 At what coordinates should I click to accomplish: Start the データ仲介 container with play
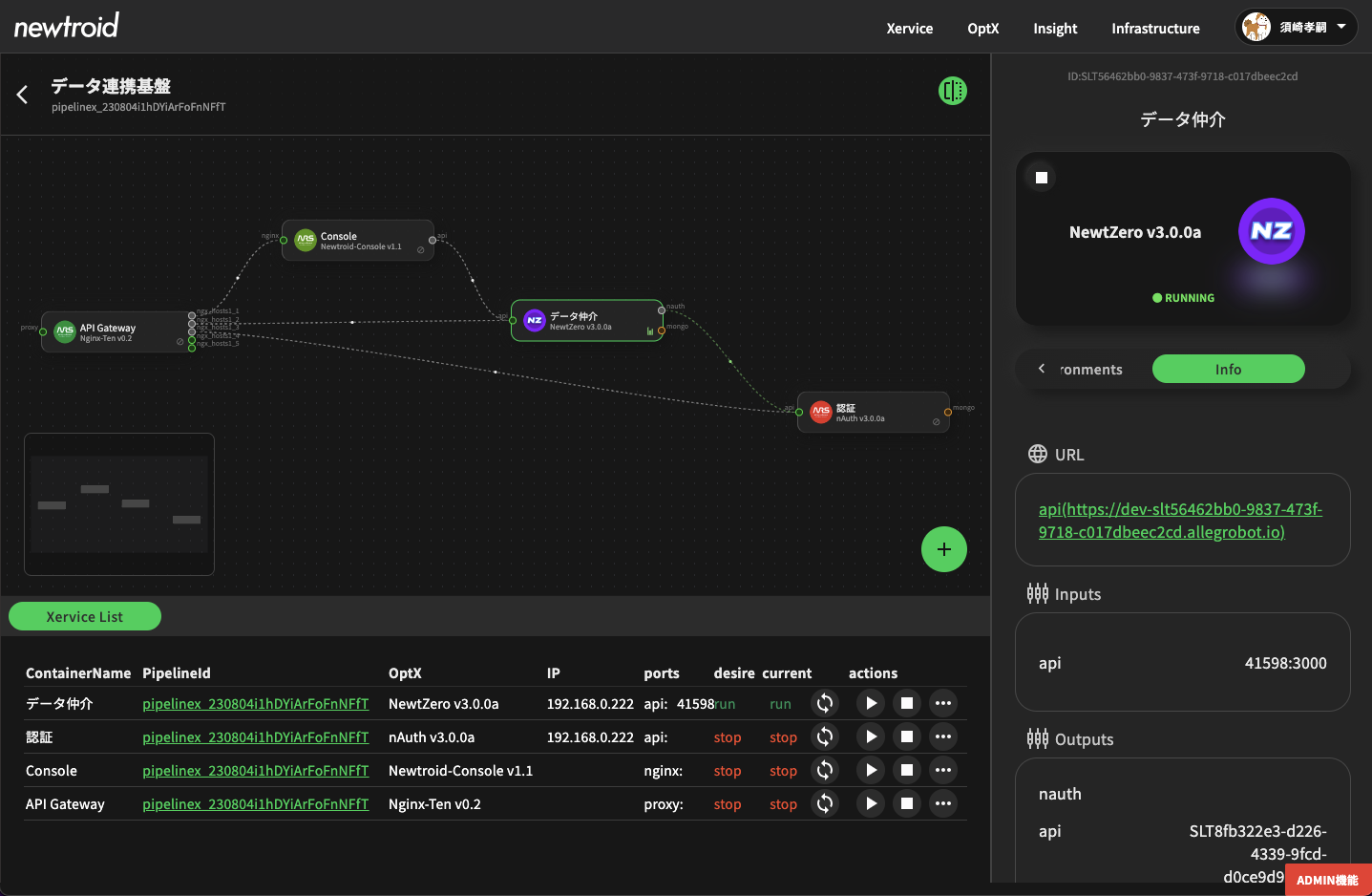[871, 703]
